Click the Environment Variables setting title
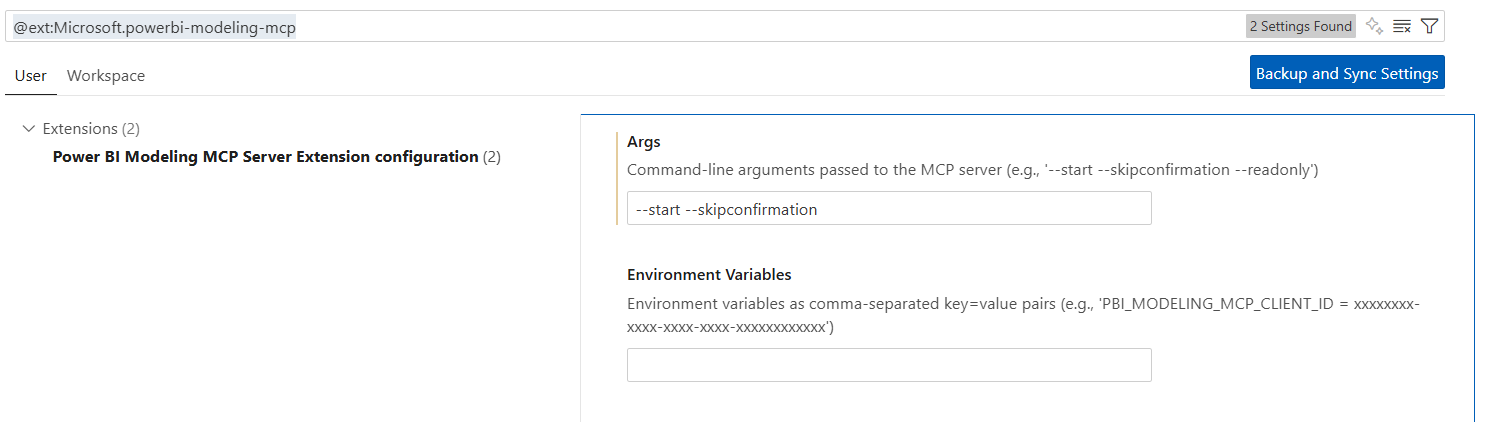1503x422 pixels. click(709, 275)
